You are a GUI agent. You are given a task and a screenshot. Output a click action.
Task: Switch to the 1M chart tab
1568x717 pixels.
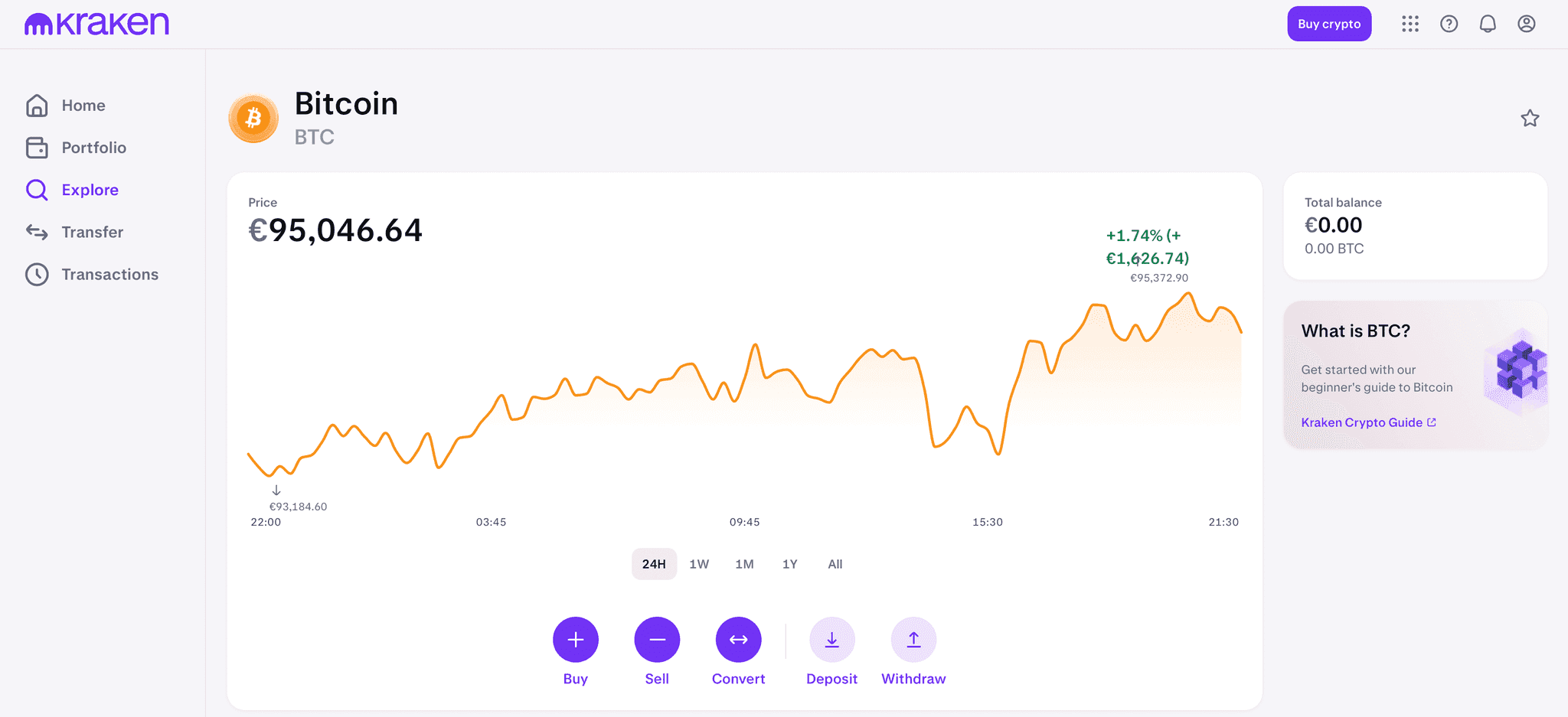(744, 564)
